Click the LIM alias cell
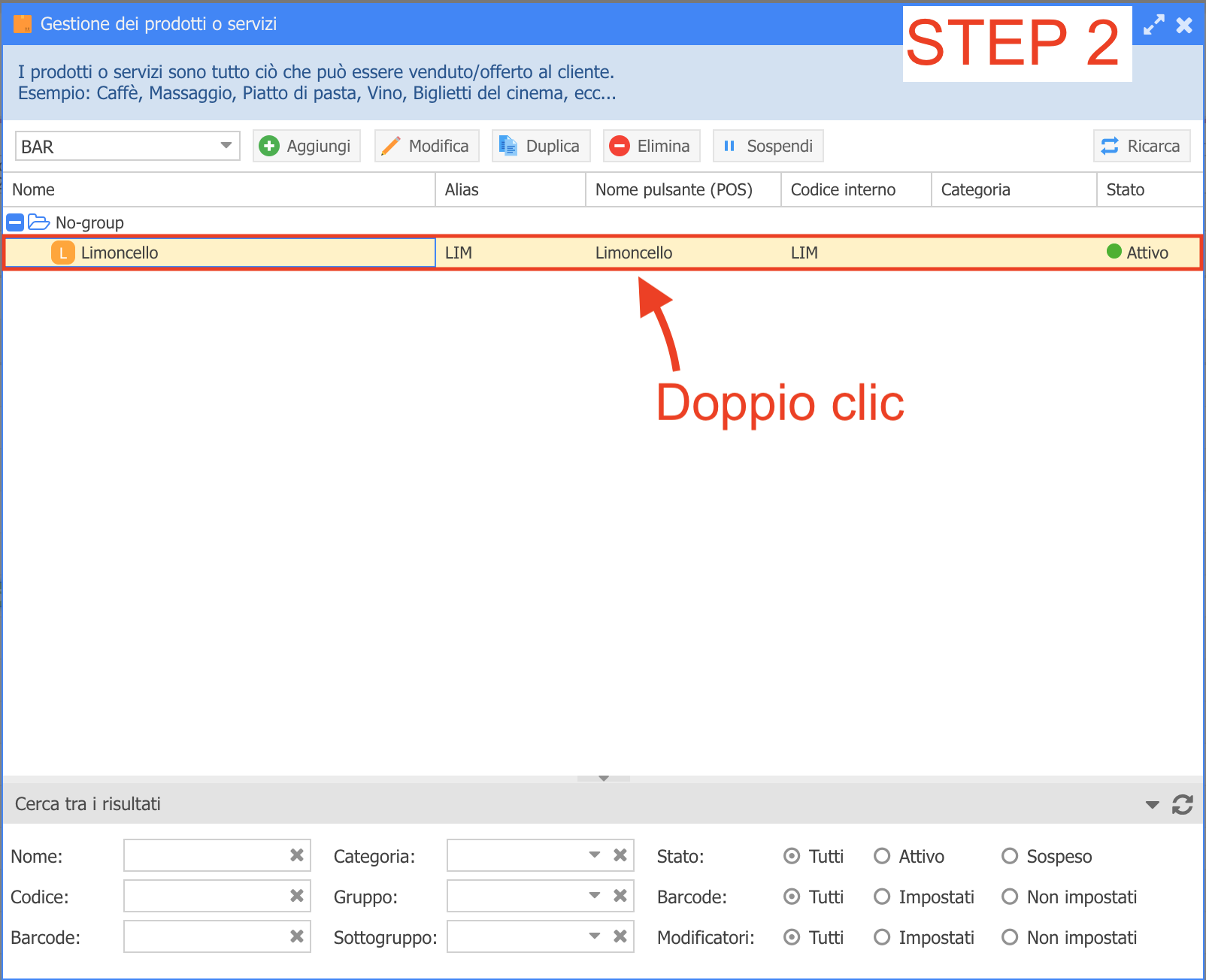 point(511,253)
